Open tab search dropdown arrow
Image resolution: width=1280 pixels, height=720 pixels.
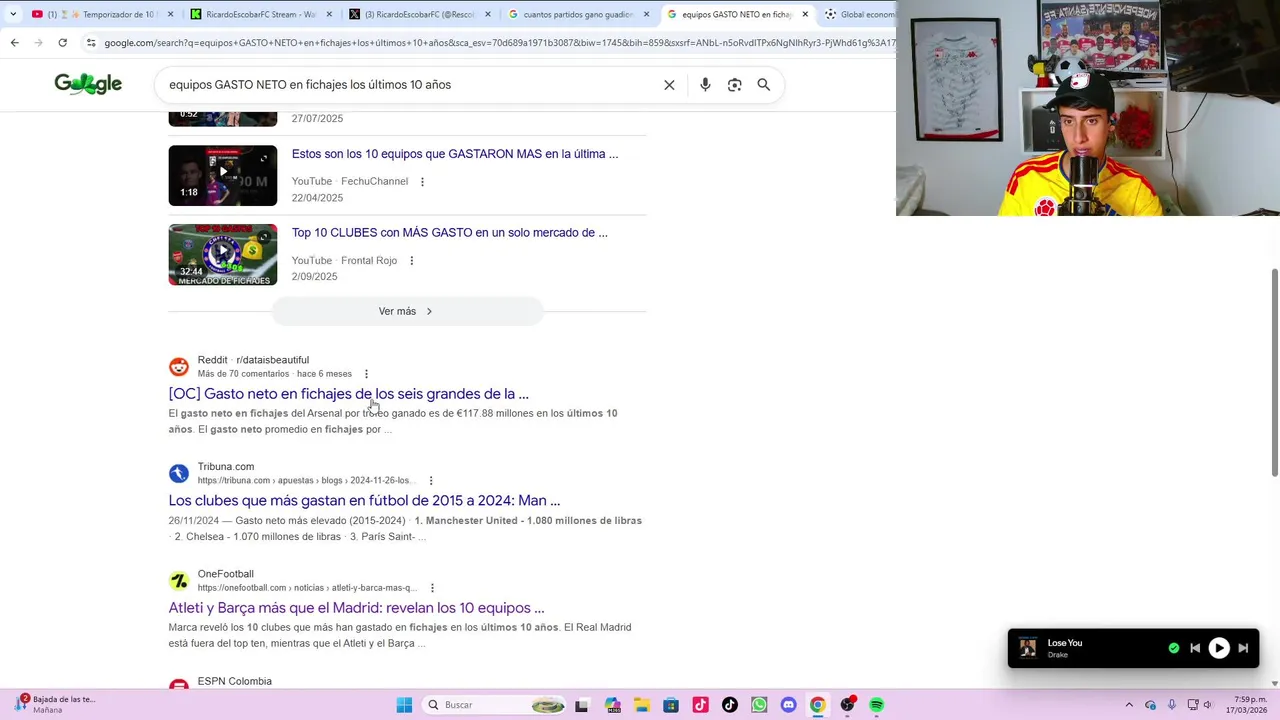coord(12,14)
